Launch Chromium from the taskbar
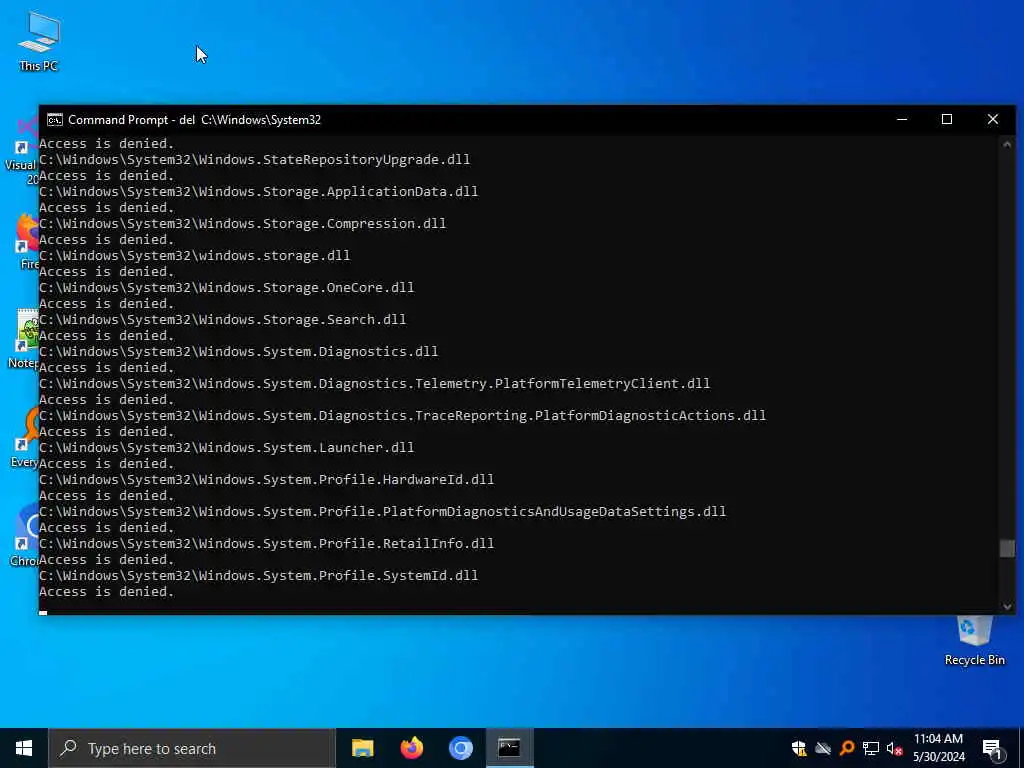The width and height of the screenshot is (1024, 768). tap(460, 748)
